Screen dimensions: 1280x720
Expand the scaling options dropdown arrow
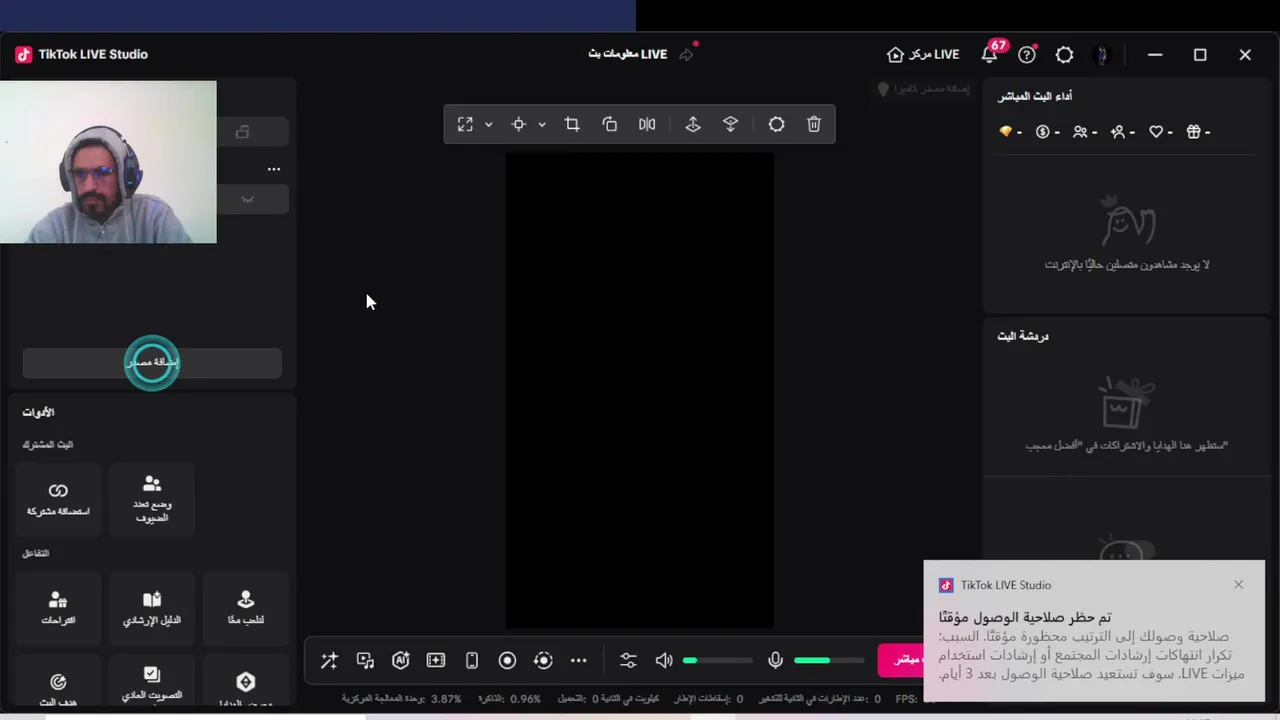pos(488,125)
